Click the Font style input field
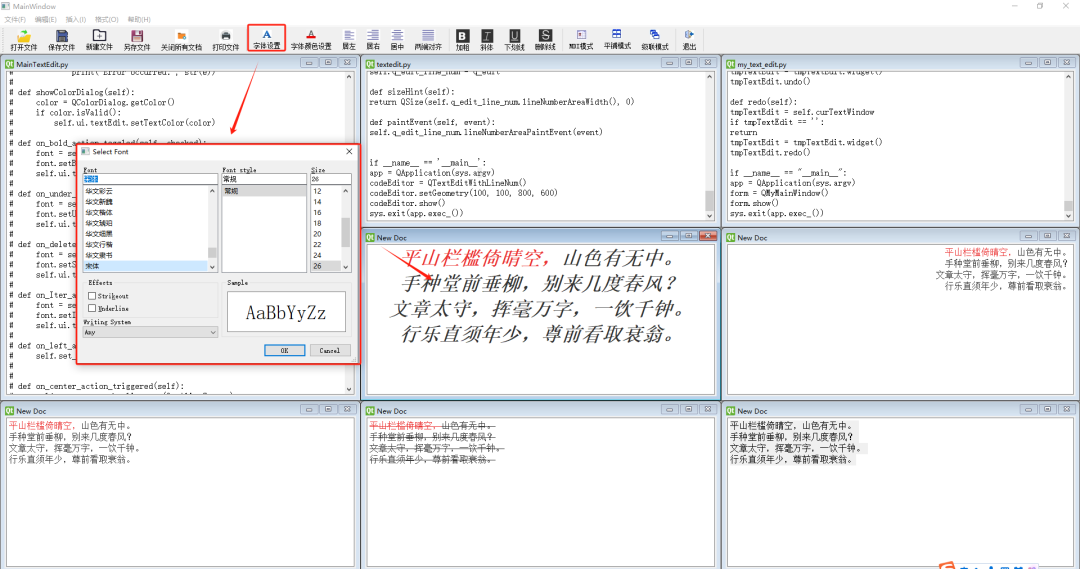The width and height of the screenshot is (1080, 569). tap(264, 179)
